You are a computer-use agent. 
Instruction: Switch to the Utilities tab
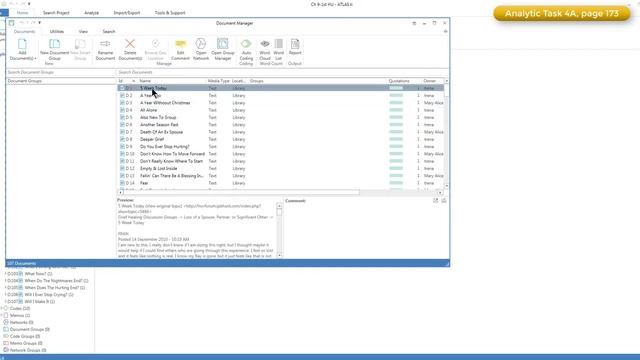click(57, 31)
